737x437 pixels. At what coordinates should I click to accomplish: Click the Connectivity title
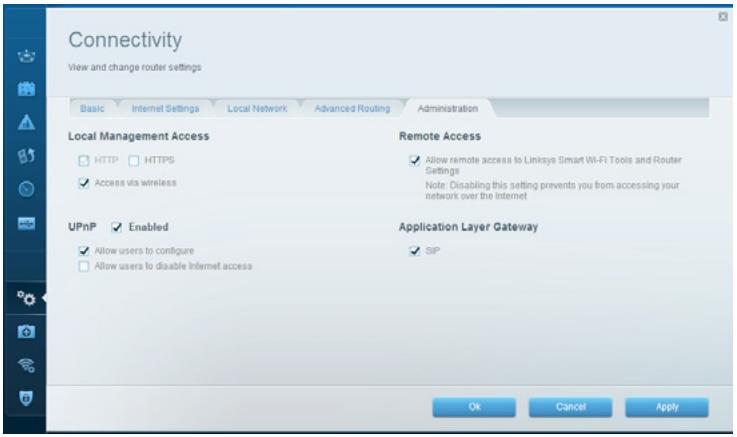pos(125,40)
